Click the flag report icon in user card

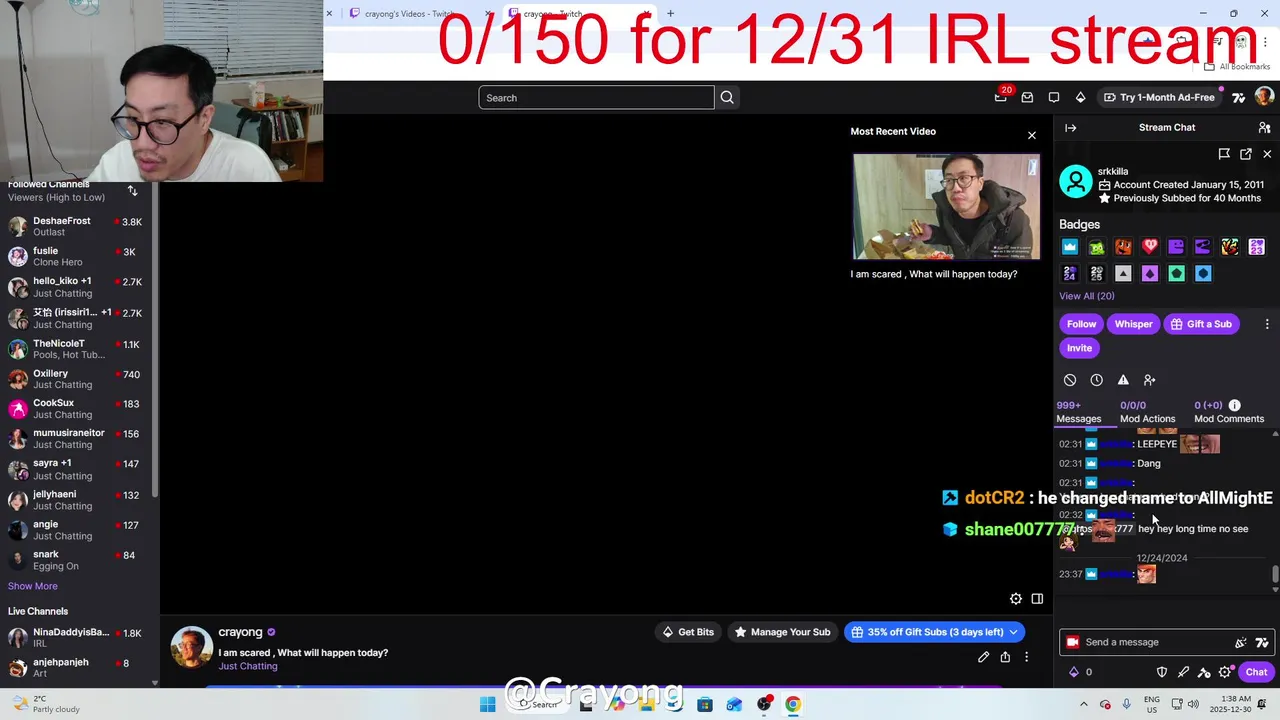(x=1224, y=154)
